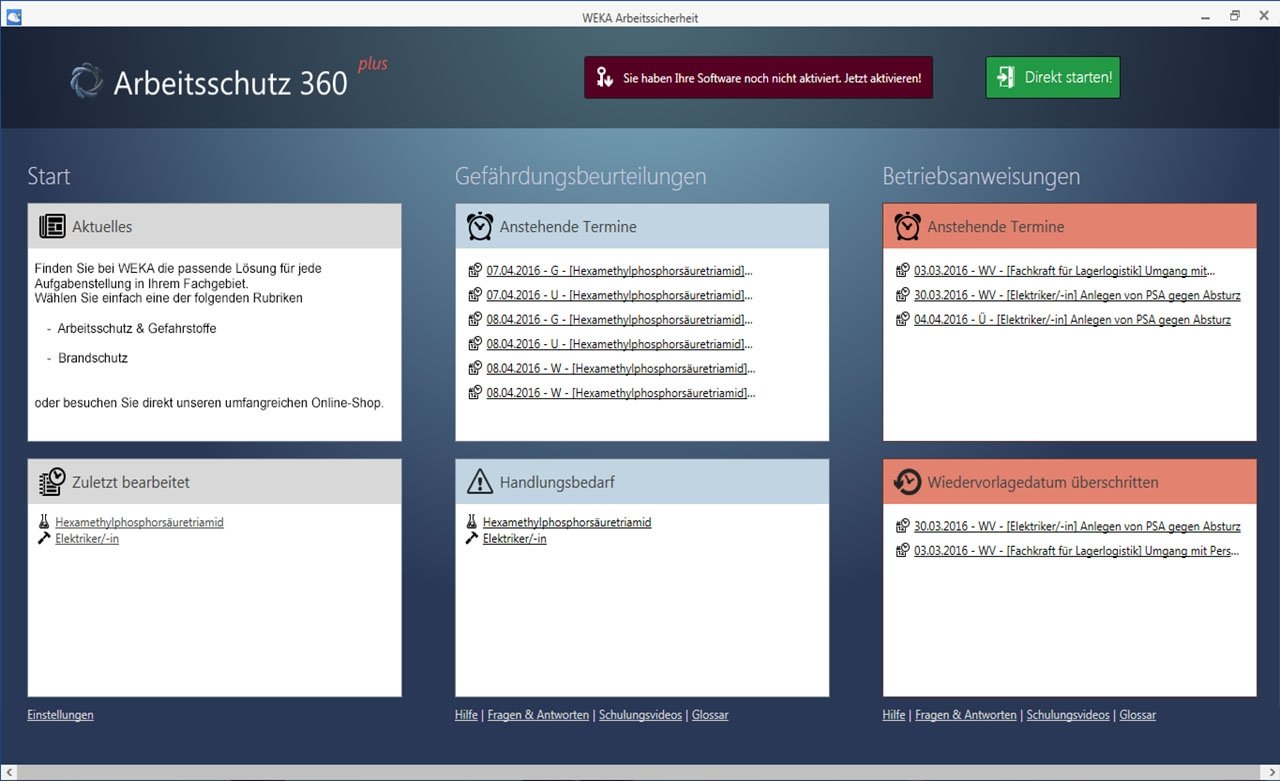
Task: Click the WEKA app icon in title bar
Action: pyautogui.click(x=13, y=16)
